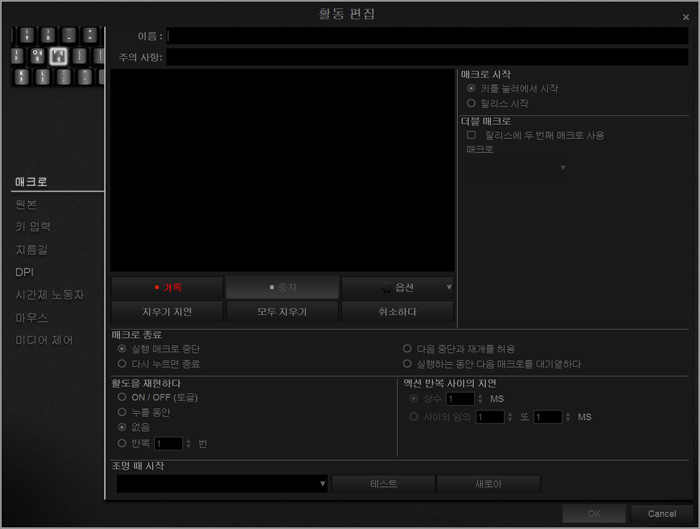Select the 릴리스 시작 radio option
700x529 pixels.
click(x=471, y=103)
